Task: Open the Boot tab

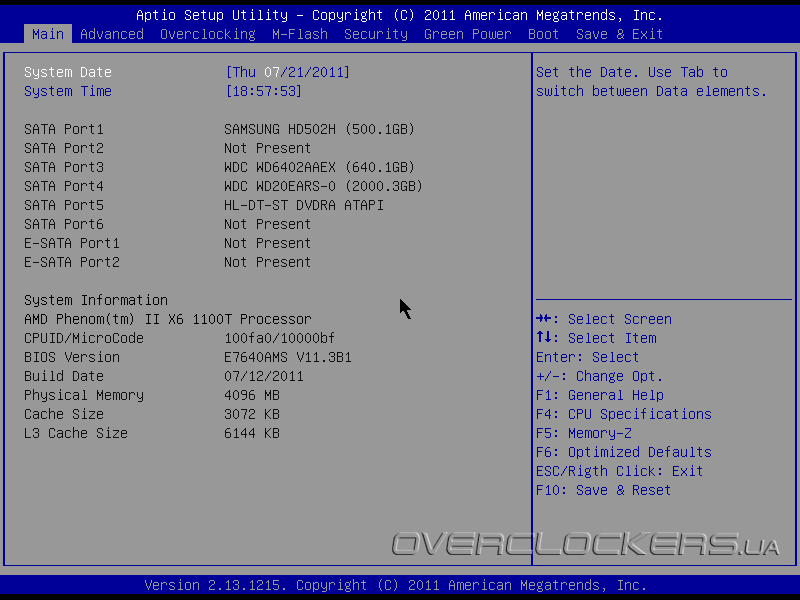Action: tap(543, 34)
